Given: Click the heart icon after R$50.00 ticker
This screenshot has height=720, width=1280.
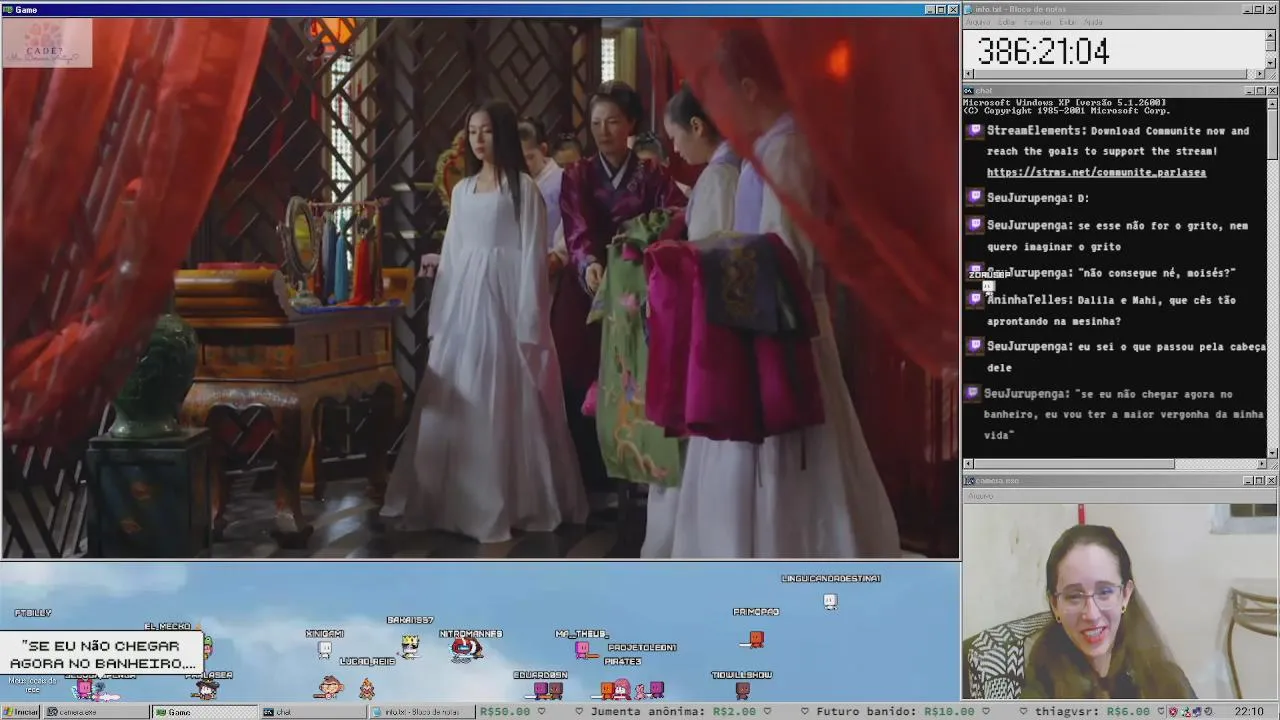Looking at the screenshot, I should tap(541, 712).
